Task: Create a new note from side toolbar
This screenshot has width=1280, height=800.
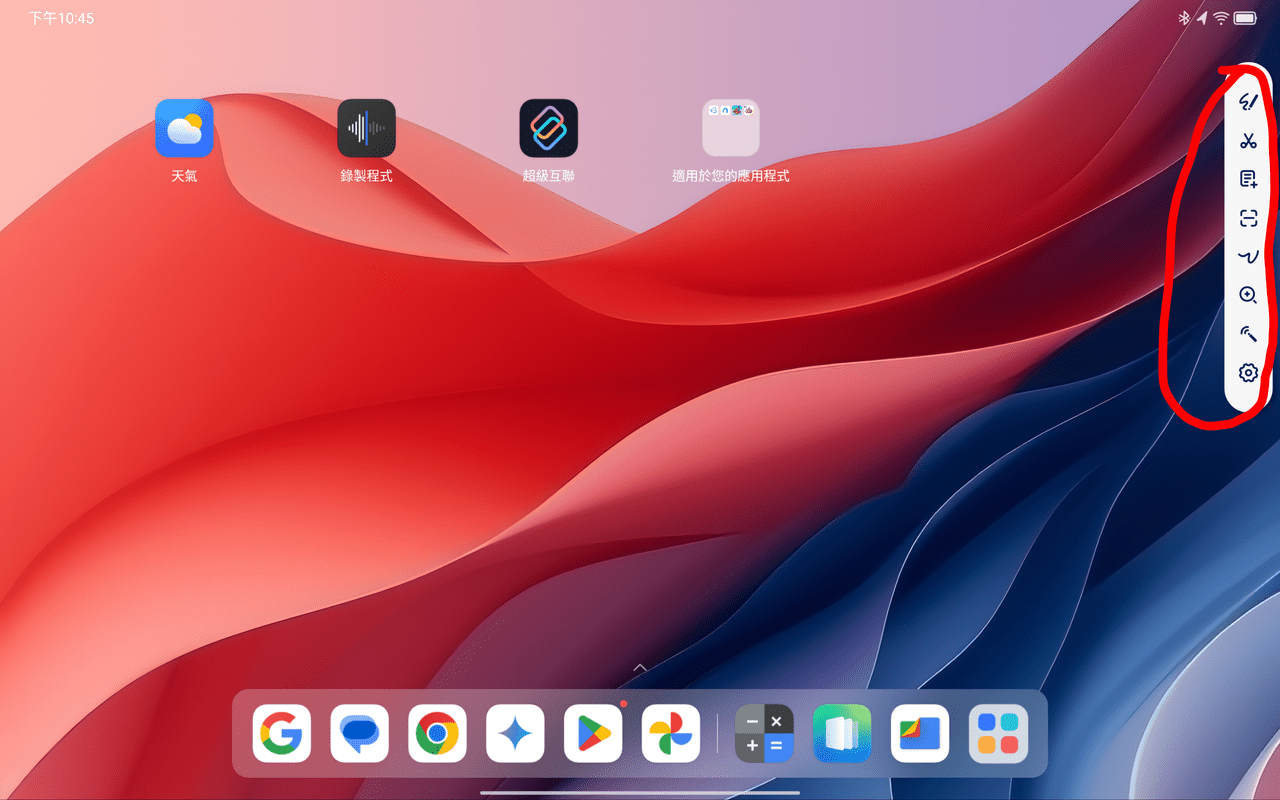Action: click(x=1248, y=180)
